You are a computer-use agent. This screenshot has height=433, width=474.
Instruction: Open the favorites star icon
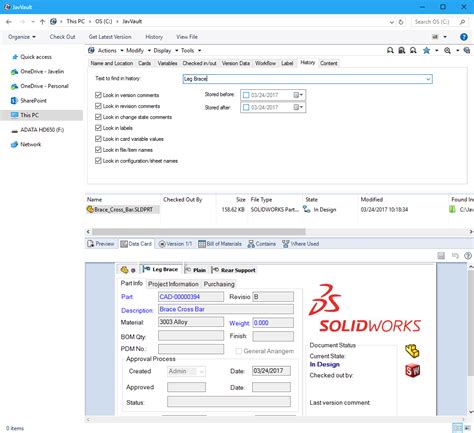426,50
